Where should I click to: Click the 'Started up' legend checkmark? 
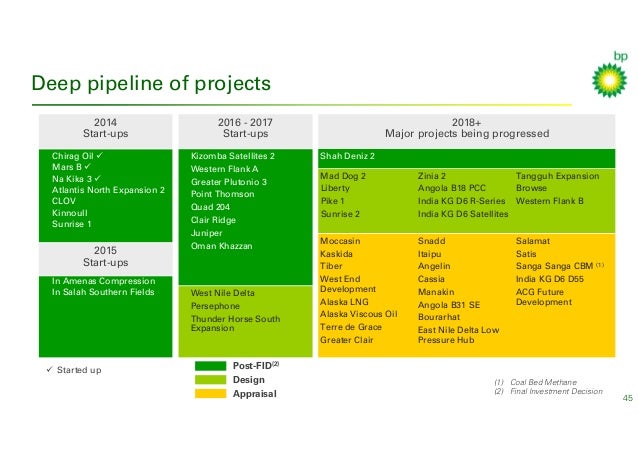50,369
